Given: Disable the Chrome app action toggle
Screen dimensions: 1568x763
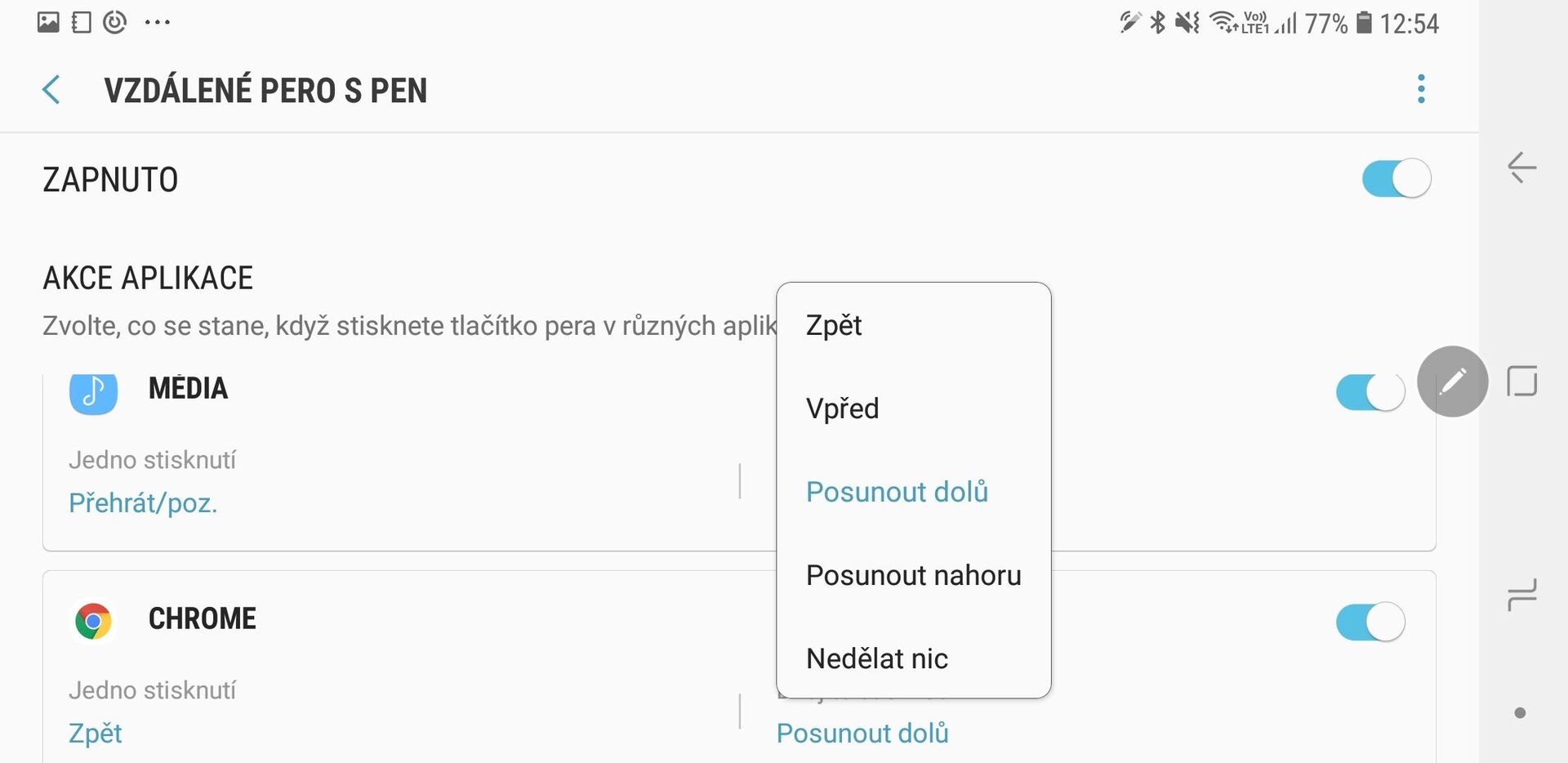Looking at the screenshot, I should click(1370, 622).
